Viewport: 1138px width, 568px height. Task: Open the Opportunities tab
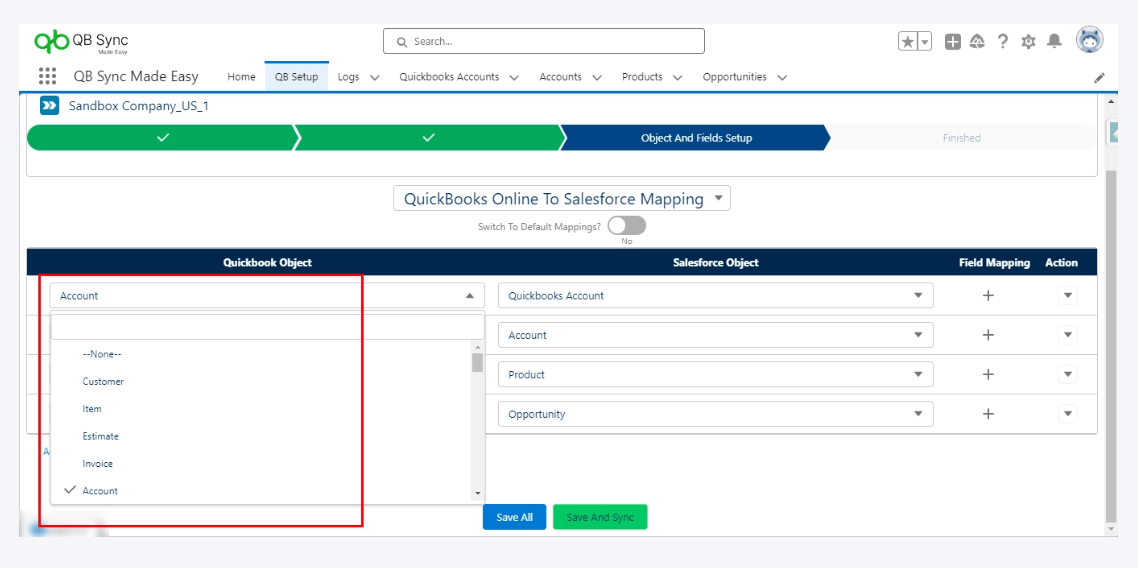click(x=734, y=77)
